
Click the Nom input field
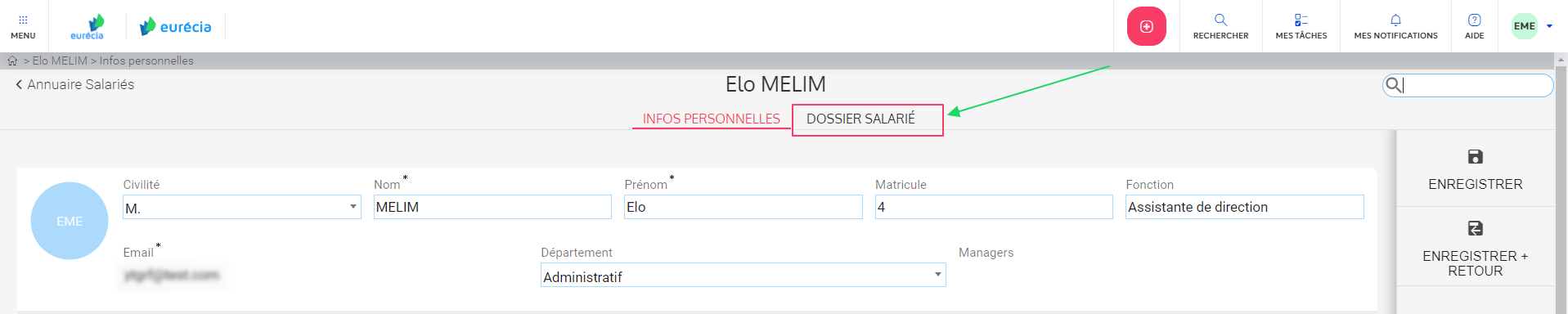tap(492, 207)
